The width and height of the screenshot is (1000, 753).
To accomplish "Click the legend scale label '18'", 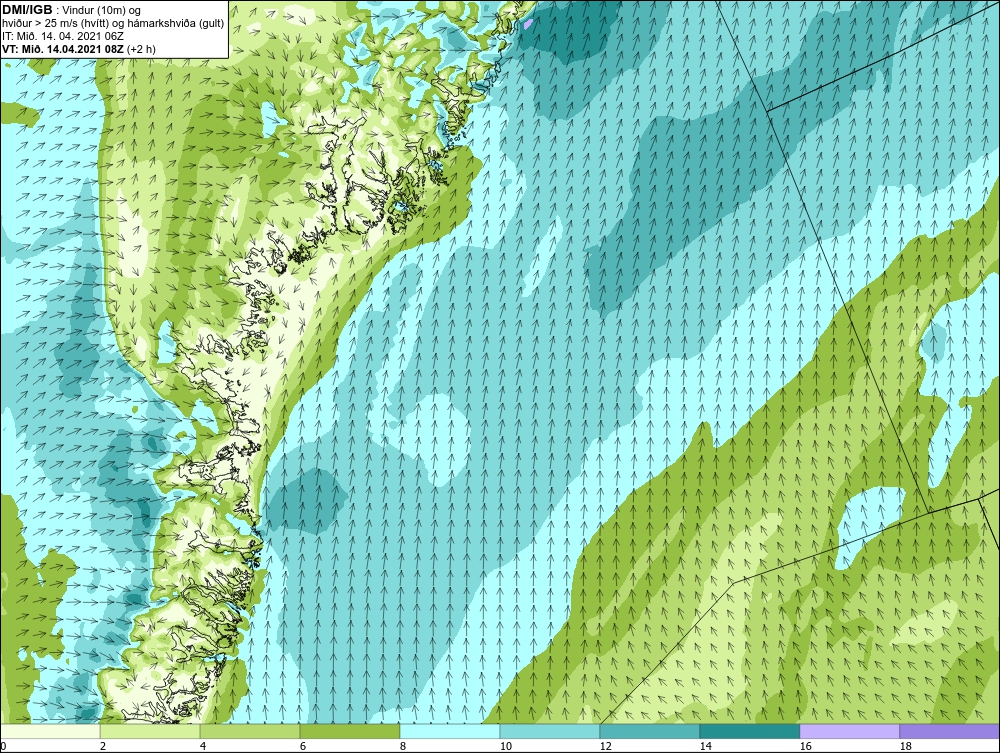I will 906,746.
